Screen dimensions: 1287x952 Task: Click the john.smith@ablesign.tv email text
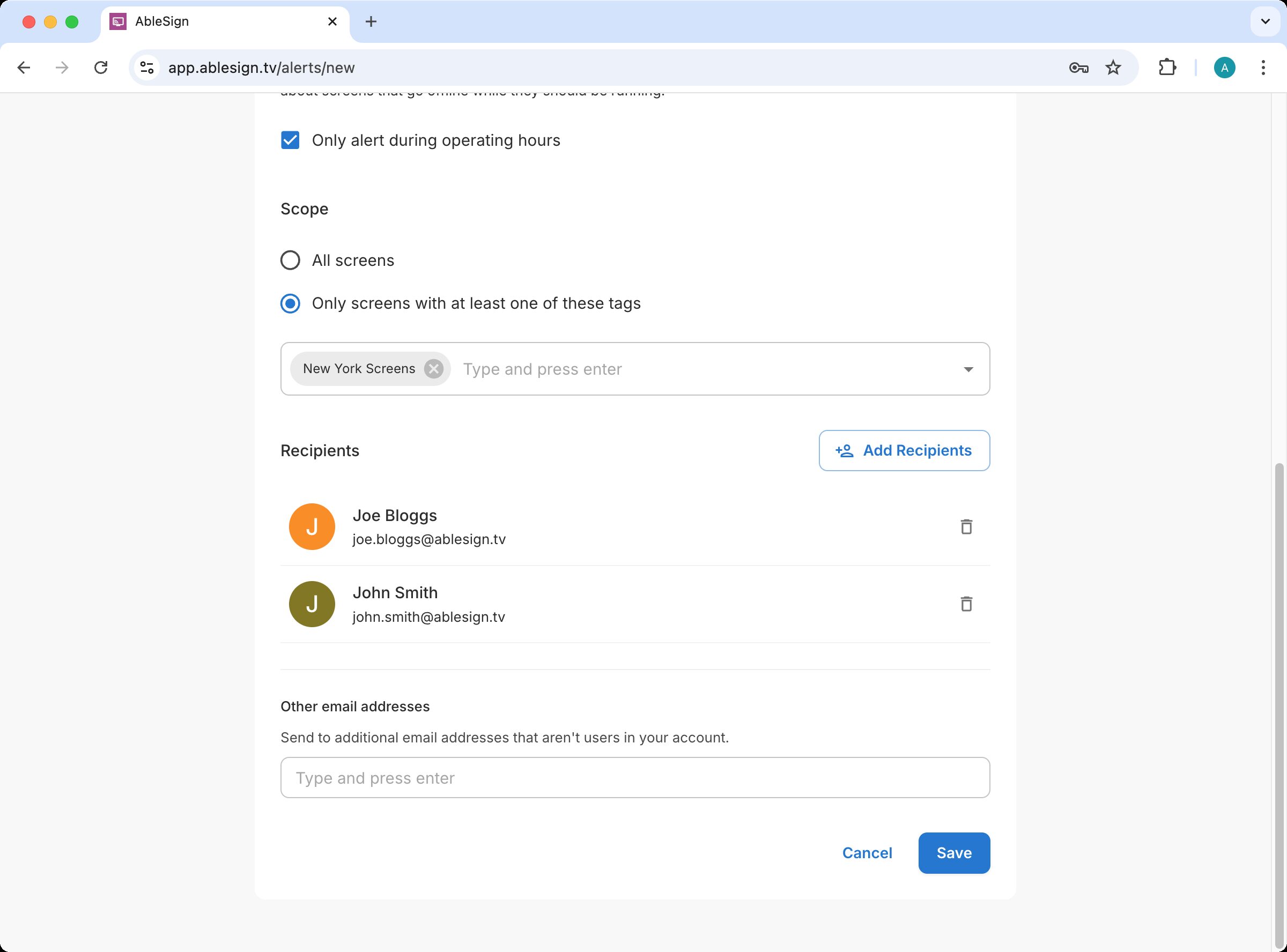click(x=428, y=616)
